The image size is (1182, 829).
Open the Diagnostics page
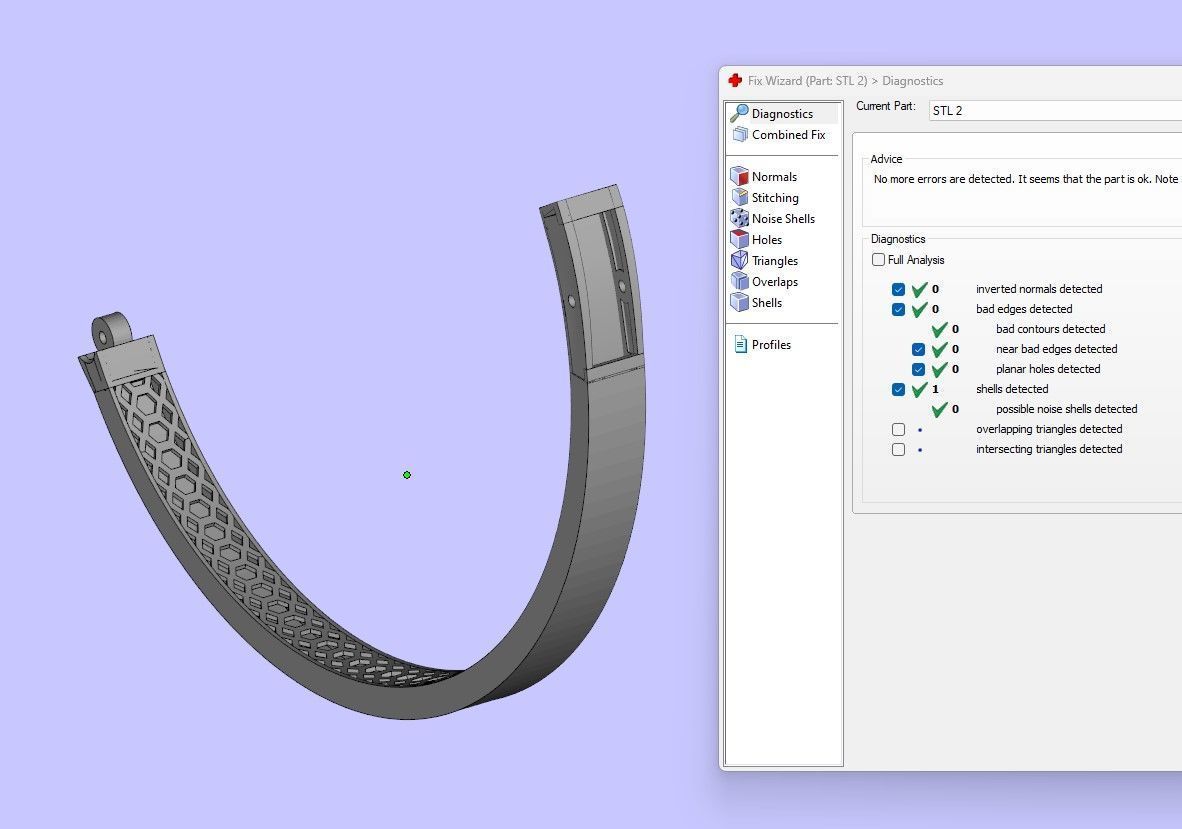coord(782,114)
